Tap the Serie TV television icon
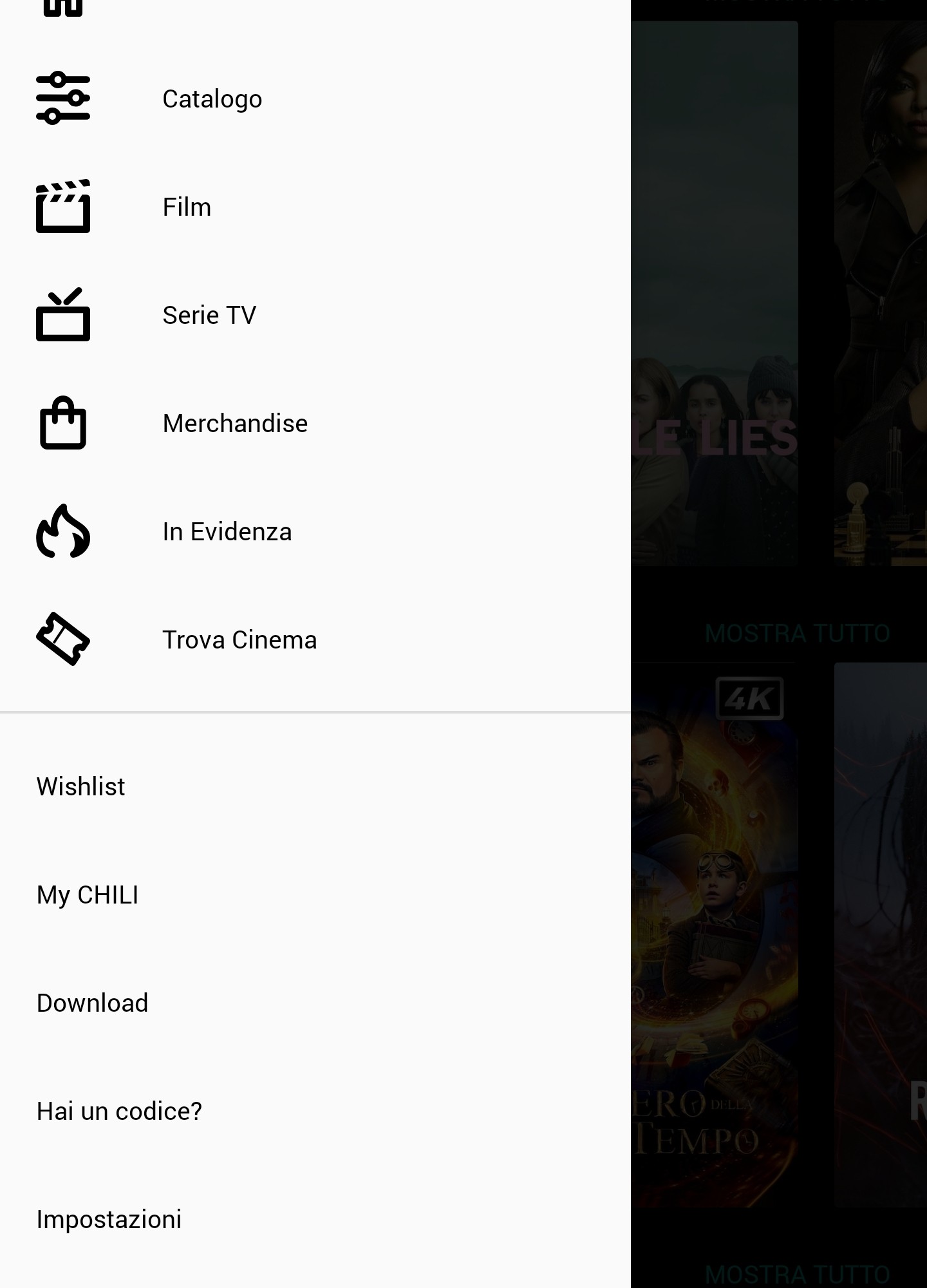This screenshot has height=1288, width=927. point(63,315)
